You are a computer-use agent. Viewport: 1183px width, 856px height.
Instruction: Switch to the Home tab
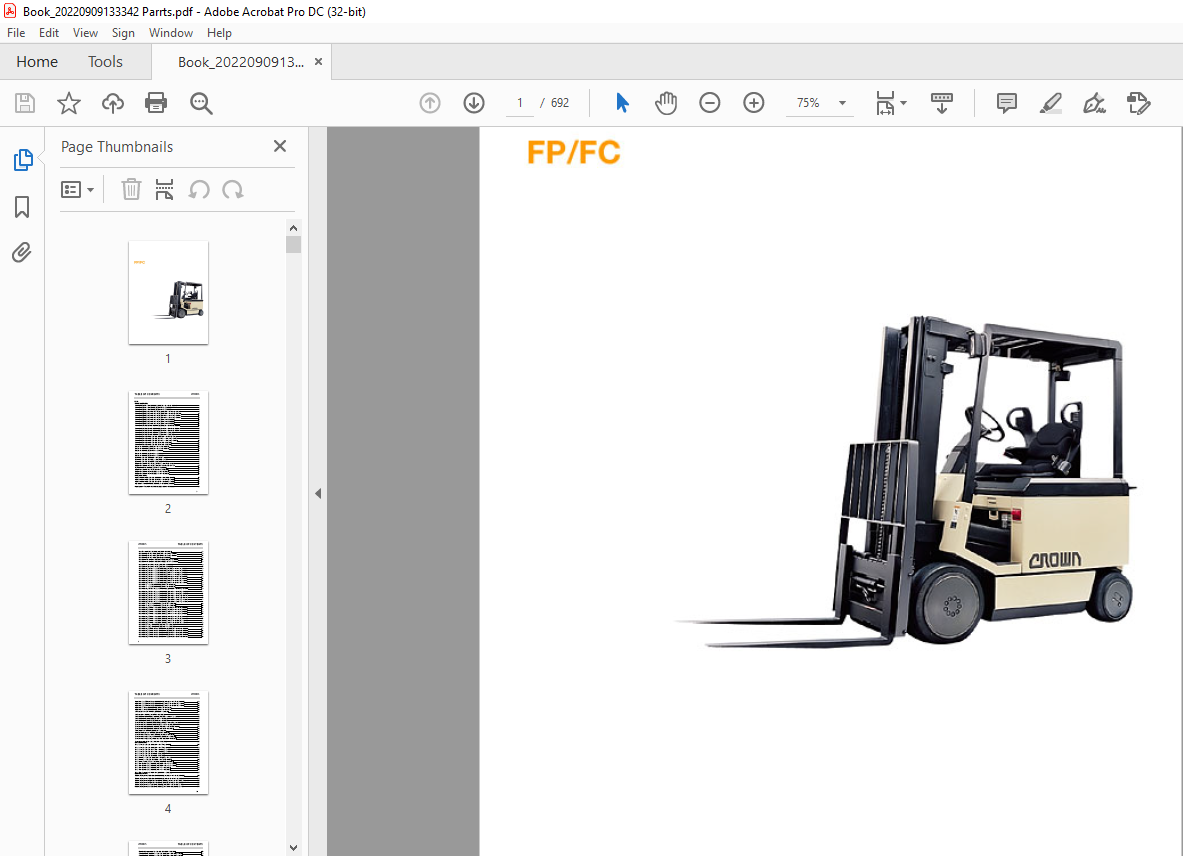pyautogui.click(x=37, y=62)
